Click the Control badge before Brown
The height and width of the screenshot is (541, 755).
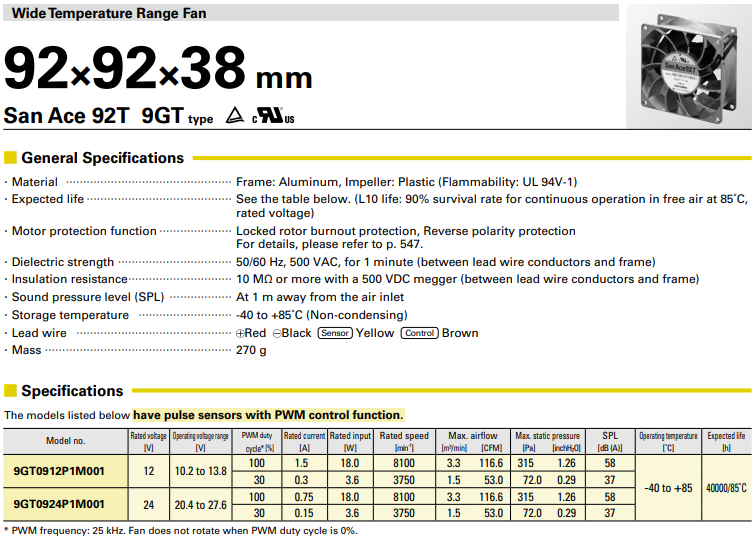(419, 333)
